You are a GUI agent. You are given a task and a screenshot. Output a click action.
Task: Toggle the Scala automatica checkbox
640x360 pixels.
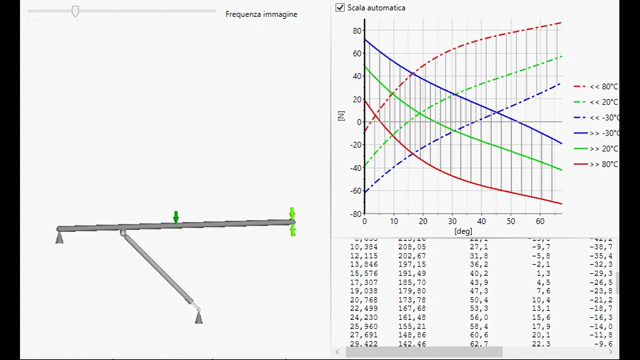click(x=340, y=8)
